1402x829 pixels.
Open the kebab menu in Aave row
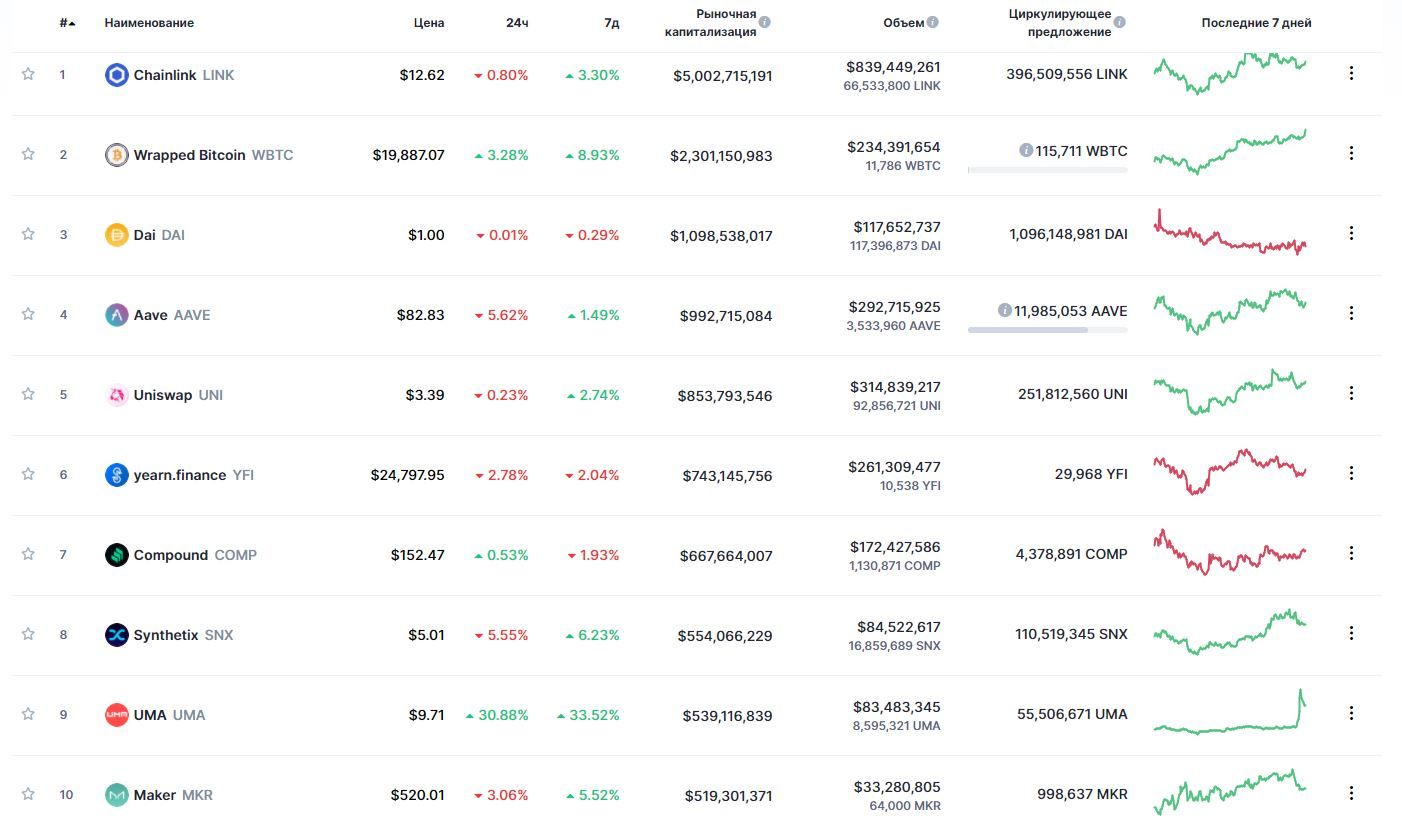(x=1351, y=313)
